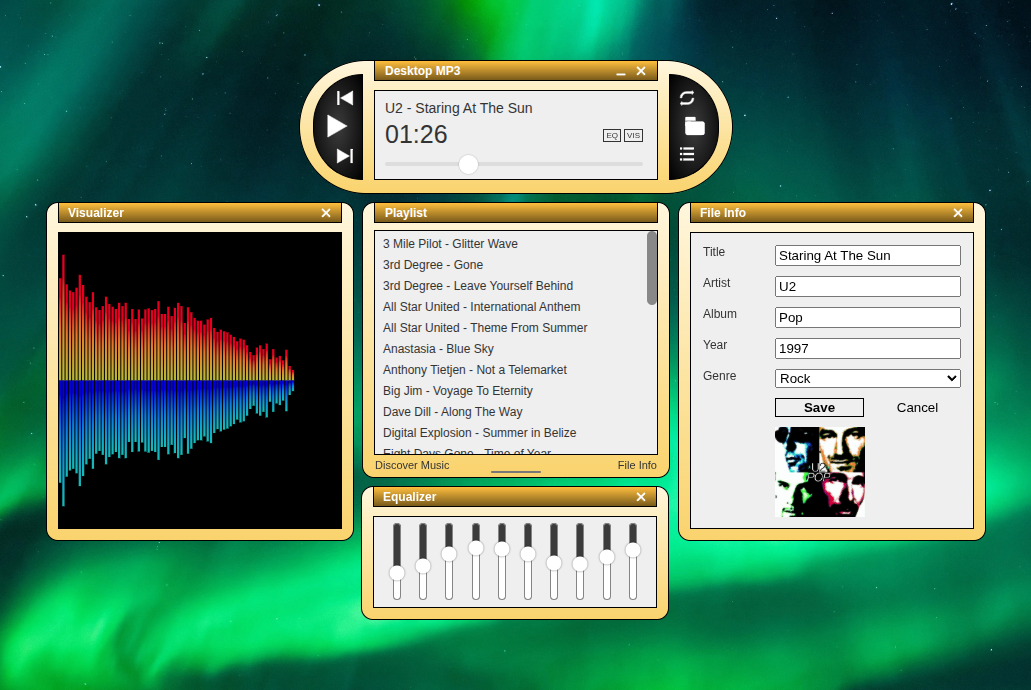1031x690 pixels.
Task: Open a music folder via the folder icon
Action: [x=693, y=126]
